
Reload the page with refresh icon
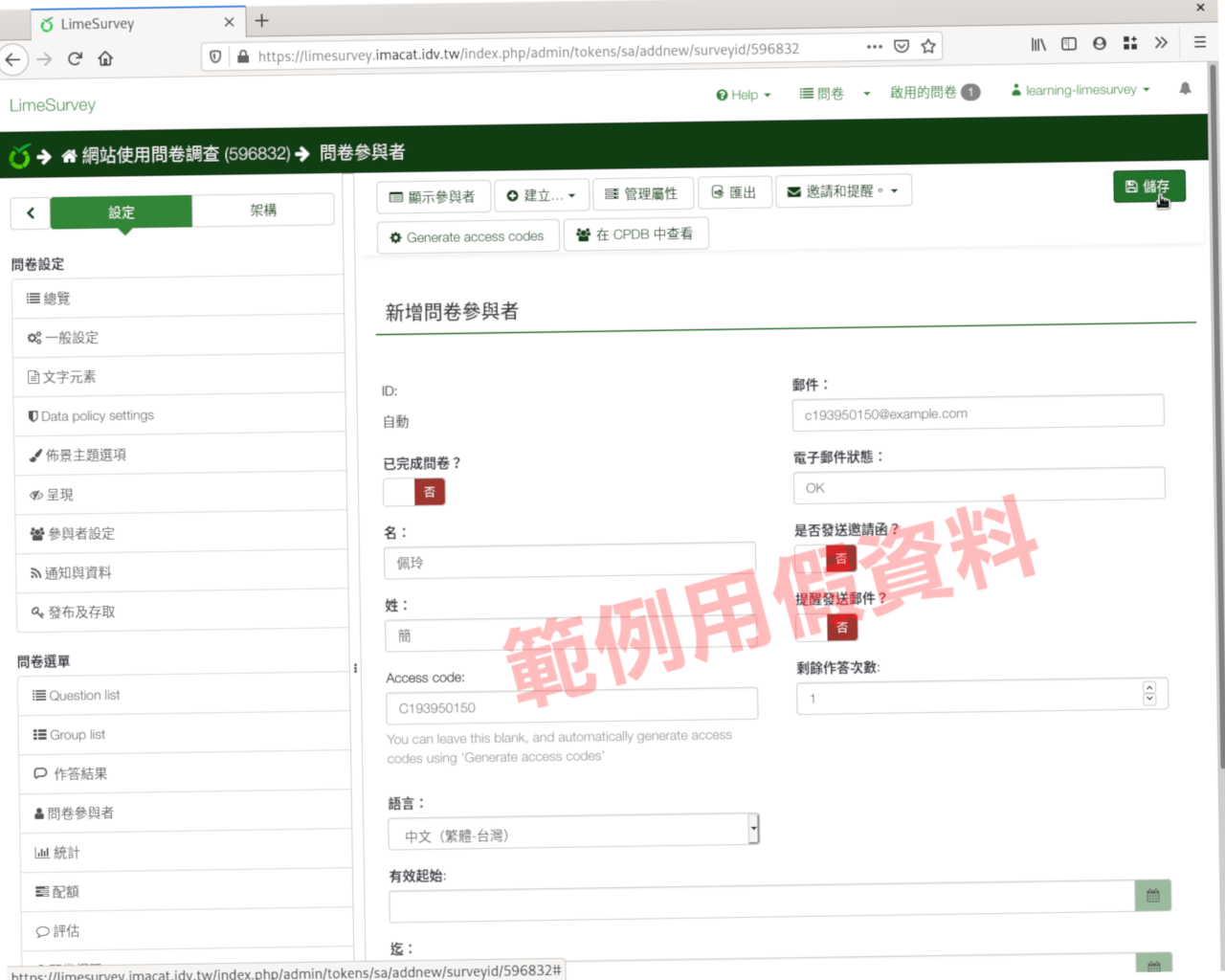pos(75,59)
